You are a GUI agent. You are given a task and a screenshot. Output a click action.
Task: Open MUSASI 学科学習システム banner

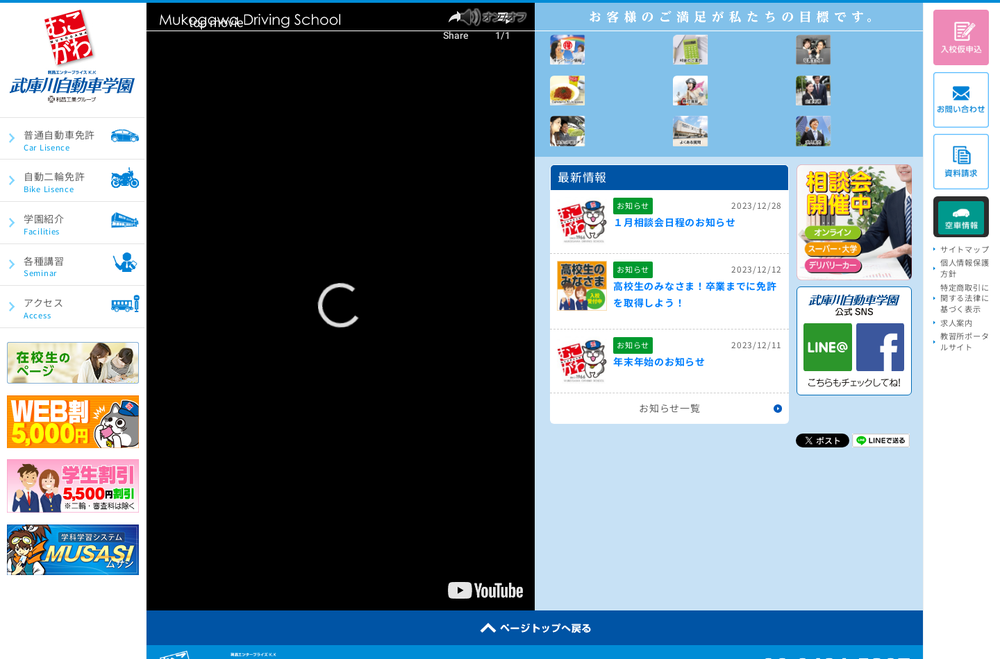(x=73, y=550)
